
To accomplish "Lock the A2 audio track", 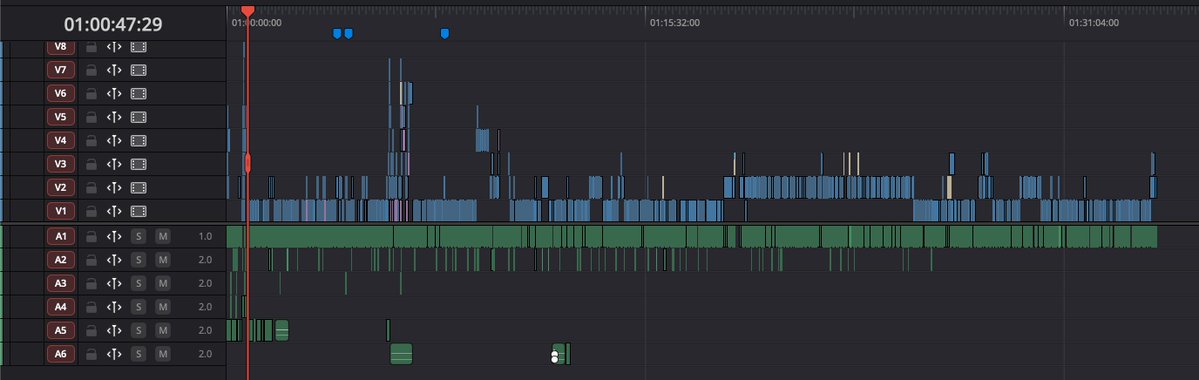I will [x=91, y=260].
